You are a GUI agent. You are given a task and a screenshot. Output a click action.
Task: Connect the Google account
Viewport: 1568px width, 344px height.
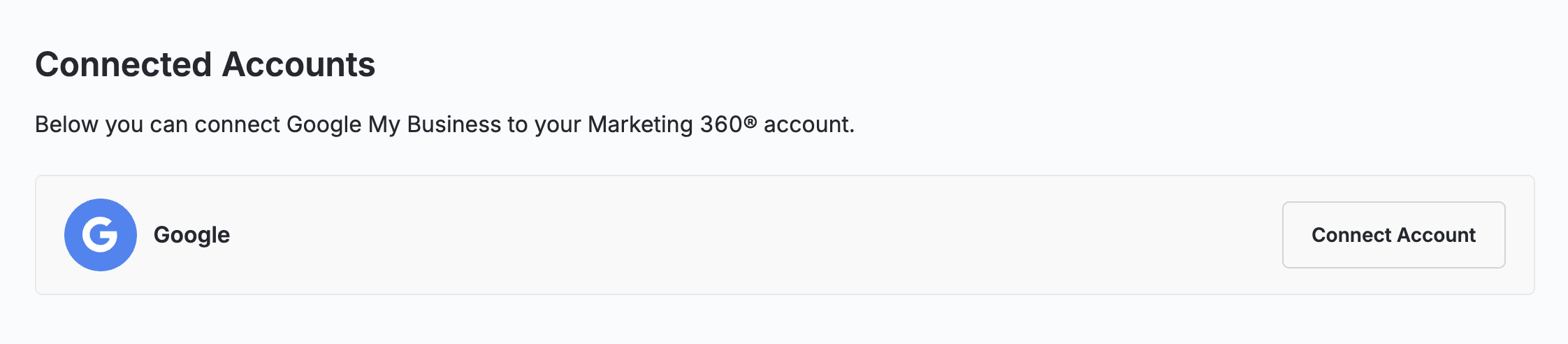pyautogui.click(x=1393, y=235)
